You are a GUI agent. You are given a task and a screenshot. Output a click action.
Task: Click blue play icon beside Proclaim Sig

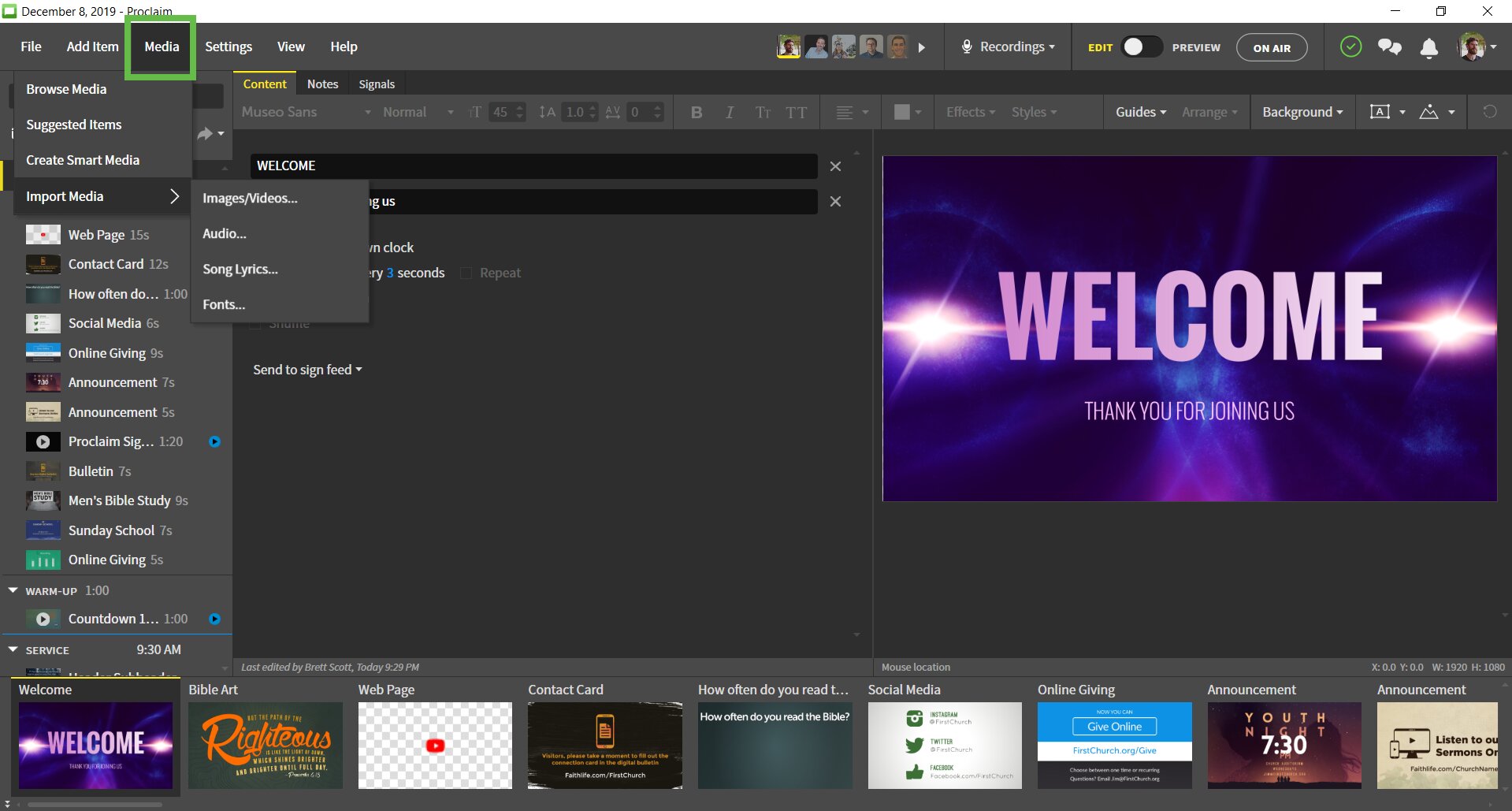(214, 441)
